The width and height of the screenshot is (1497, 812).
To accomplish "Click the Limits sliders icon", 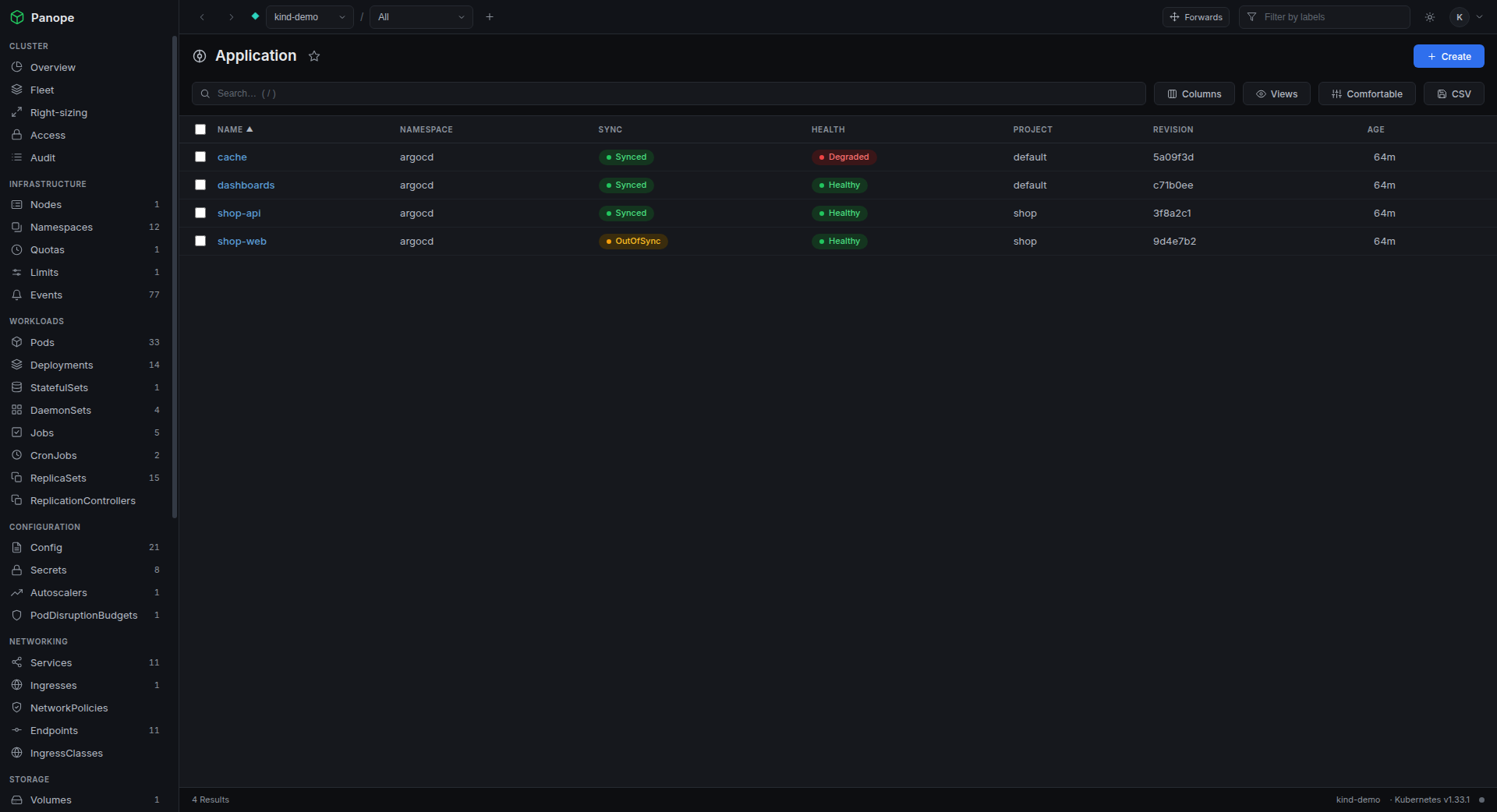I will 16,272.
